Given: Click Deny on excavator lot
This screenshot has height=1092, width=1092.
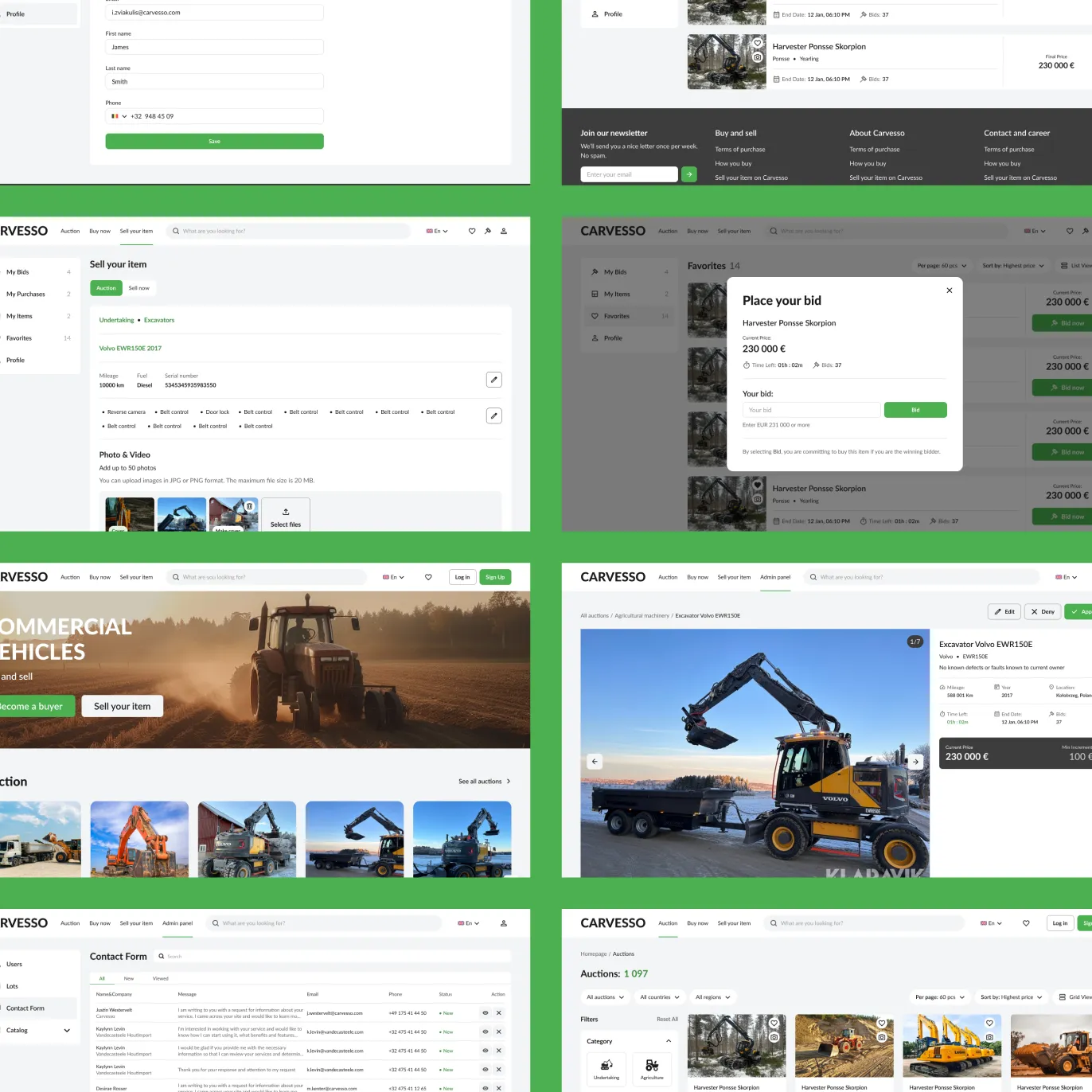Looking at the screenshot, I should (1043, 611).
